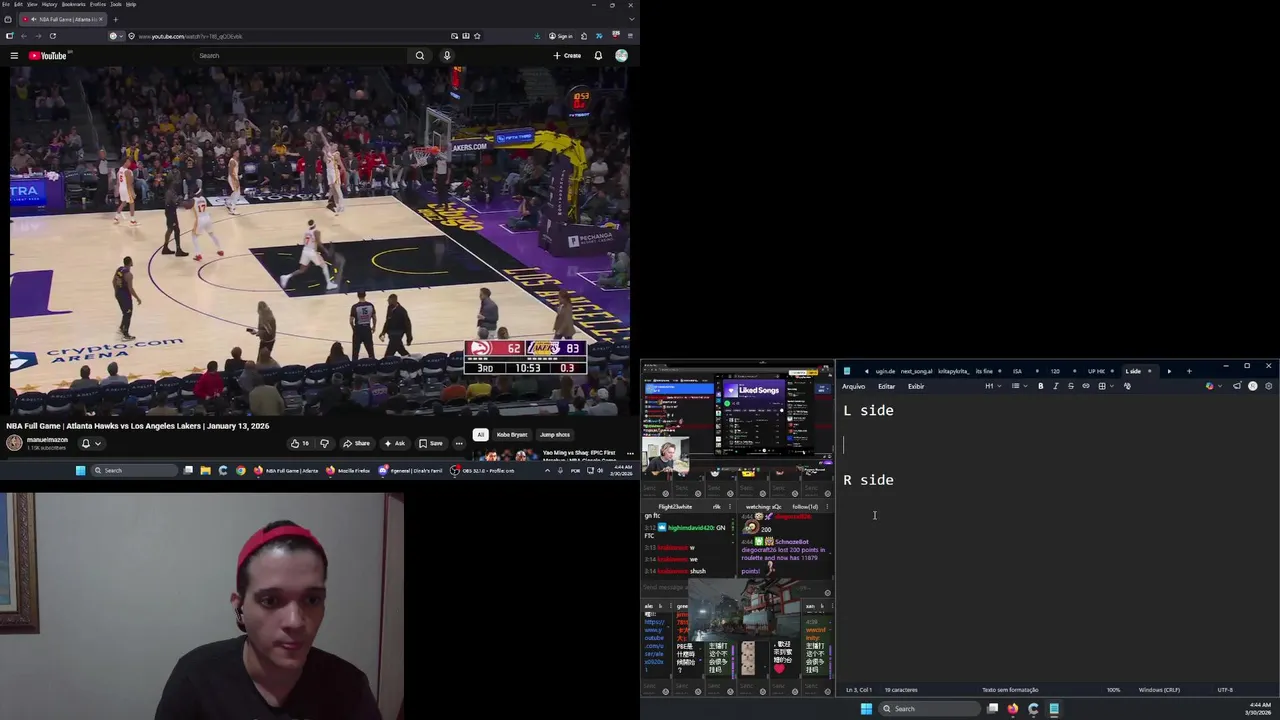Click the YouTube Create button
This screenshot has height=720, width=1280.
[x=567, y=56]
